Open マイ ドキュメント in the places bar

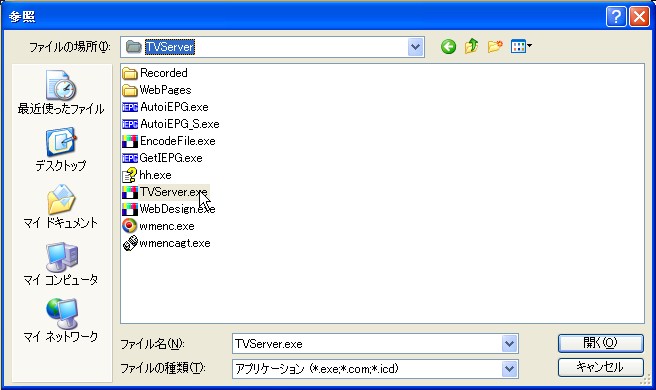(x=61, y=206)
